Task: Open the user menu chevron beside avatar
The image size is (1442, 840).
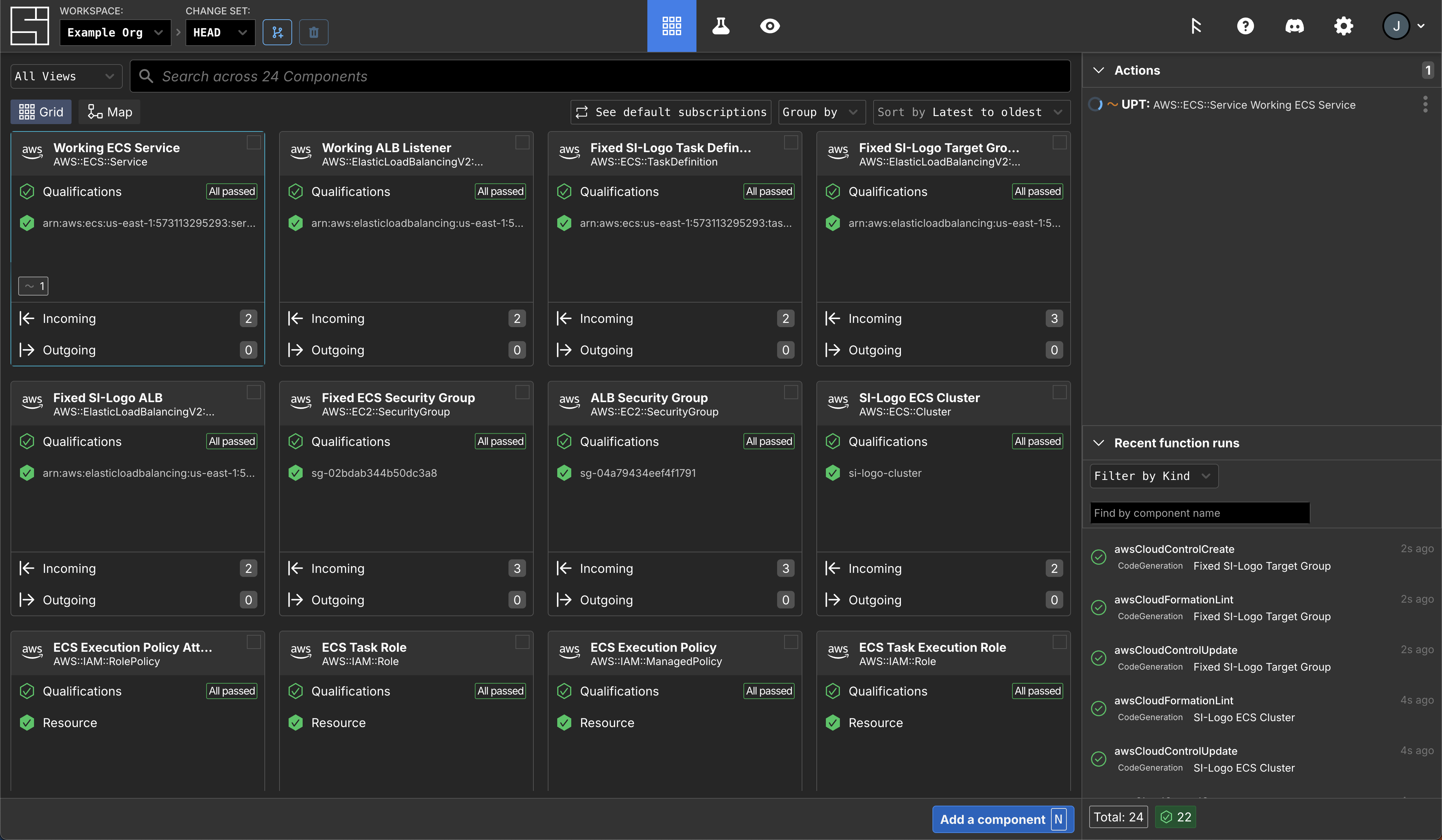Action: tap(1421, 26)
